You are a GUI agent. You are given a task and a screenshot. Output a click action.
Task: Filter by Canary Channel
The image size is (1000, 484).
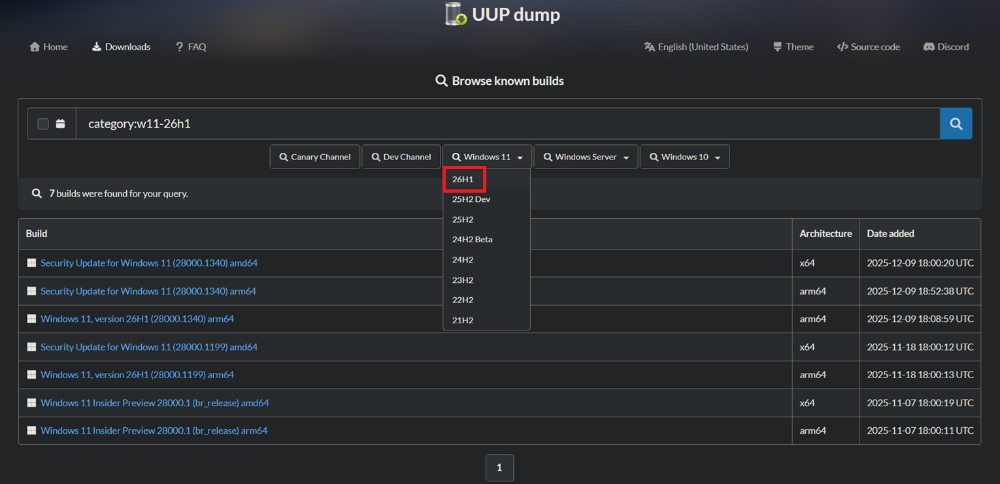pyautogui.click(x=314, y=157)
